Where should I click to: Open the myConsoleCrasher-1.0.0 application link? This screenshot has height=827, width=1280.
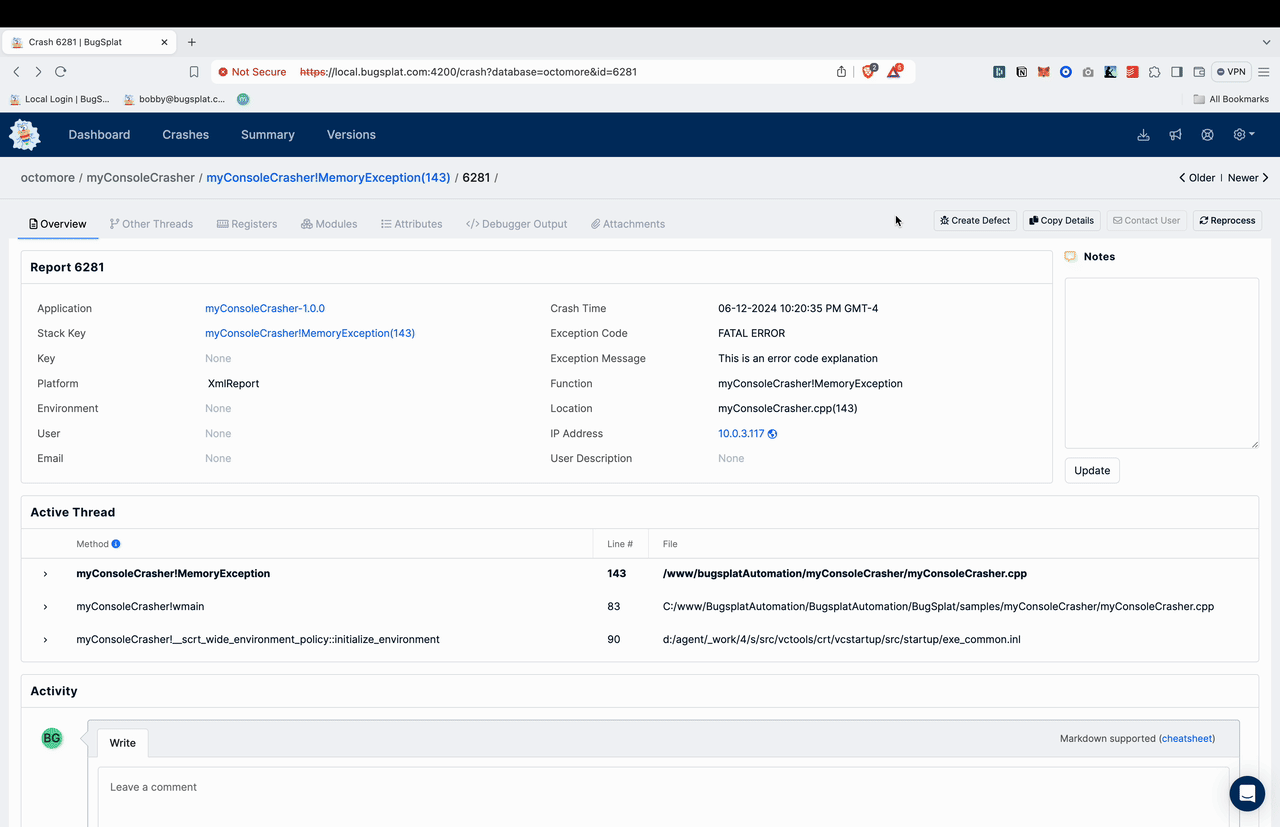pyautogui.click(x=265, y=309)
